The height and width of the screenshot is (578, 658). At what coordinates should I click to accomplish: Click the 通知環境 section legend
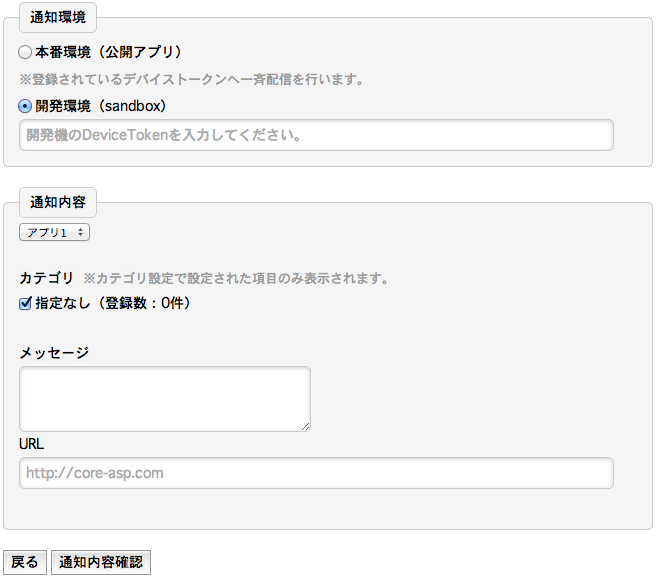(58, 18)
